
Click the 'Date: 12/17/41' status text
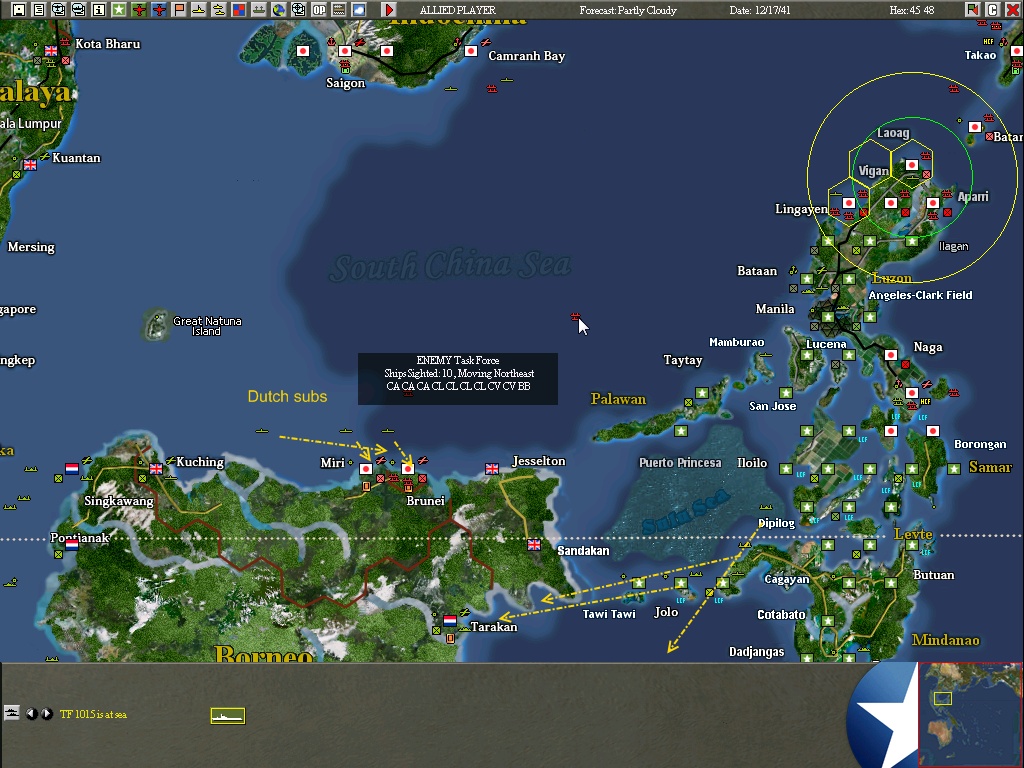click(760, 10)
